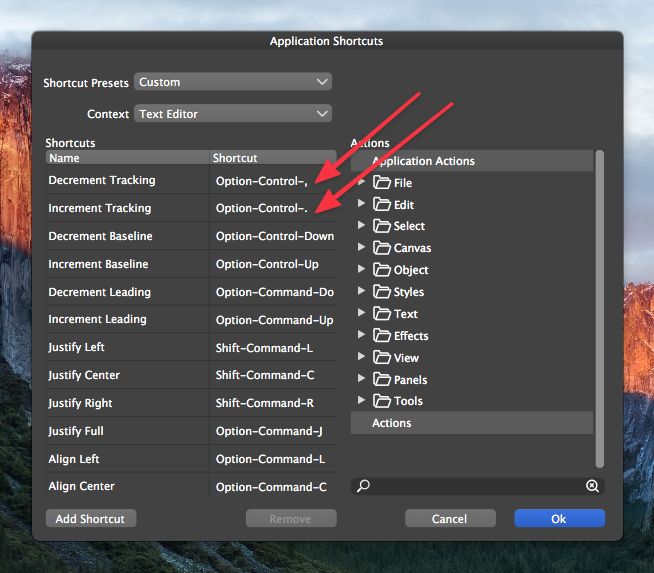Expand the View actions folder
The width and height of the screenshot is (654, 573).
point(361,357)
